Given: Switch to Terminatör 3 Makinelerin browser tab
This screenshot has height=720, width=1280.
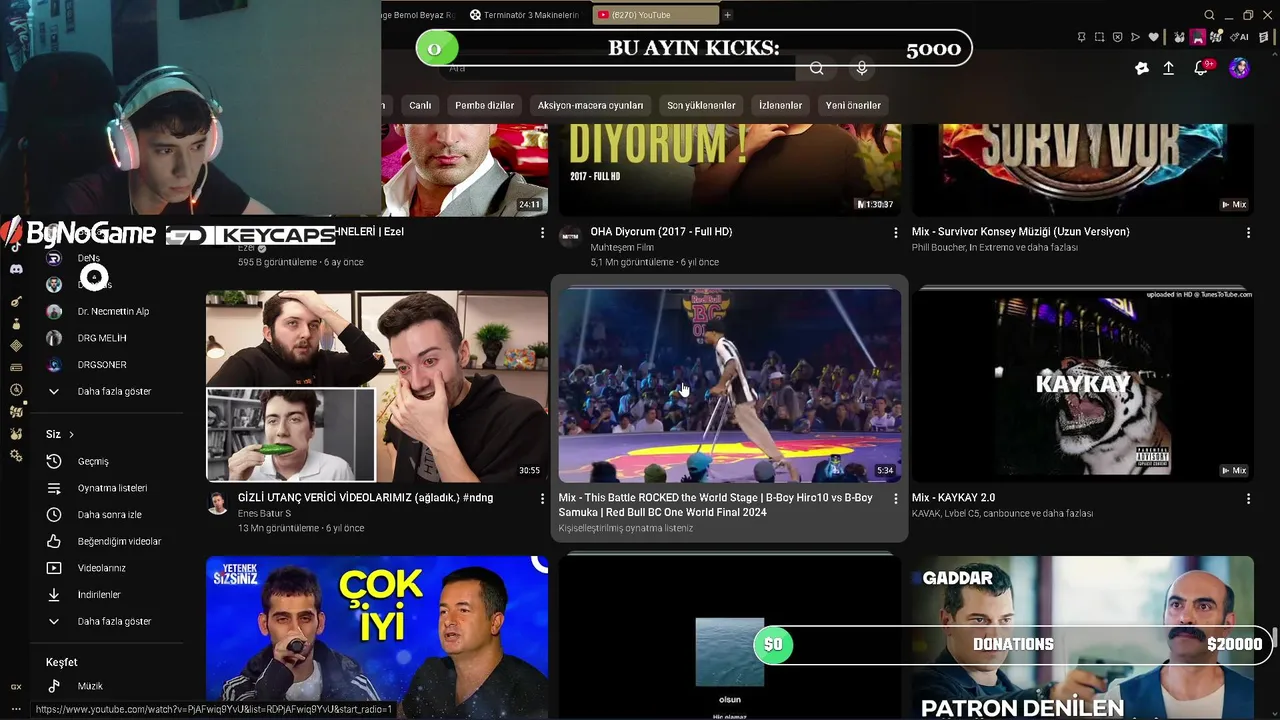Looking at the screenshot, I should click(x=525, y=15).
